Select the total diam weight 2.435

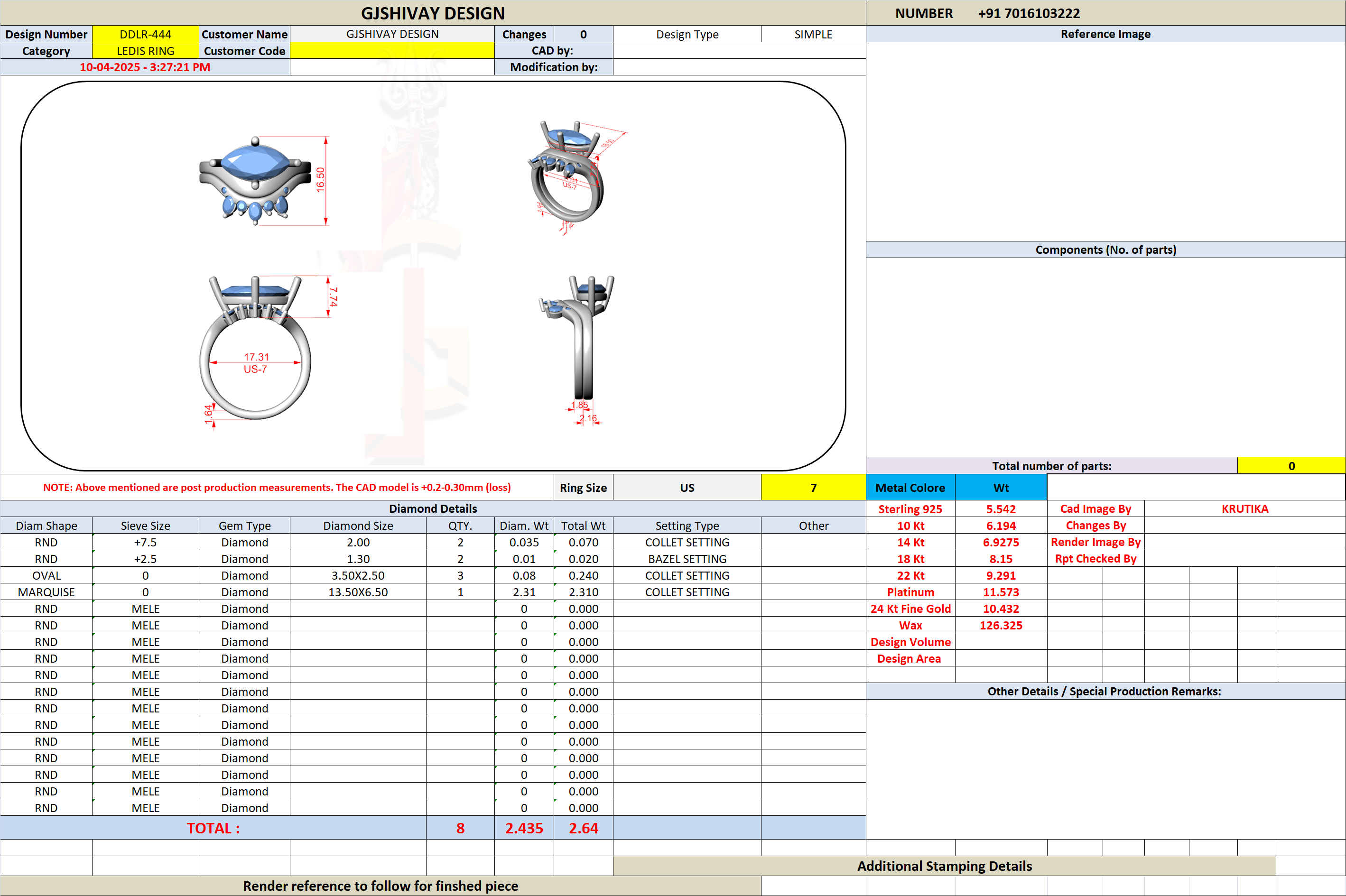pyautogui.click(x=524, y=828)
